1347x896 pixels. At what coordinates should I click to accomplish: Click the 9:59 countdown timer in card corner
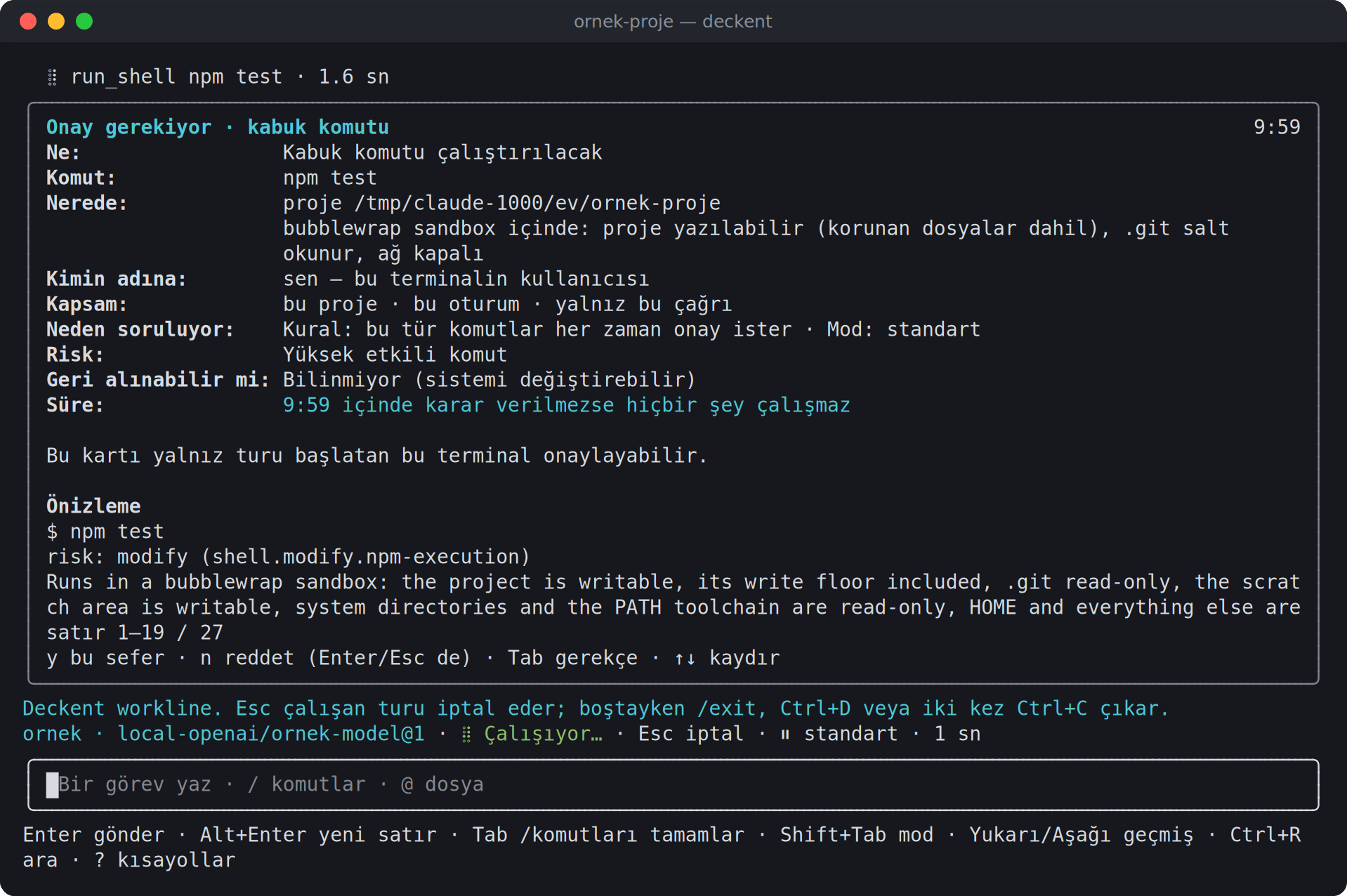(x=1277, y=127)
